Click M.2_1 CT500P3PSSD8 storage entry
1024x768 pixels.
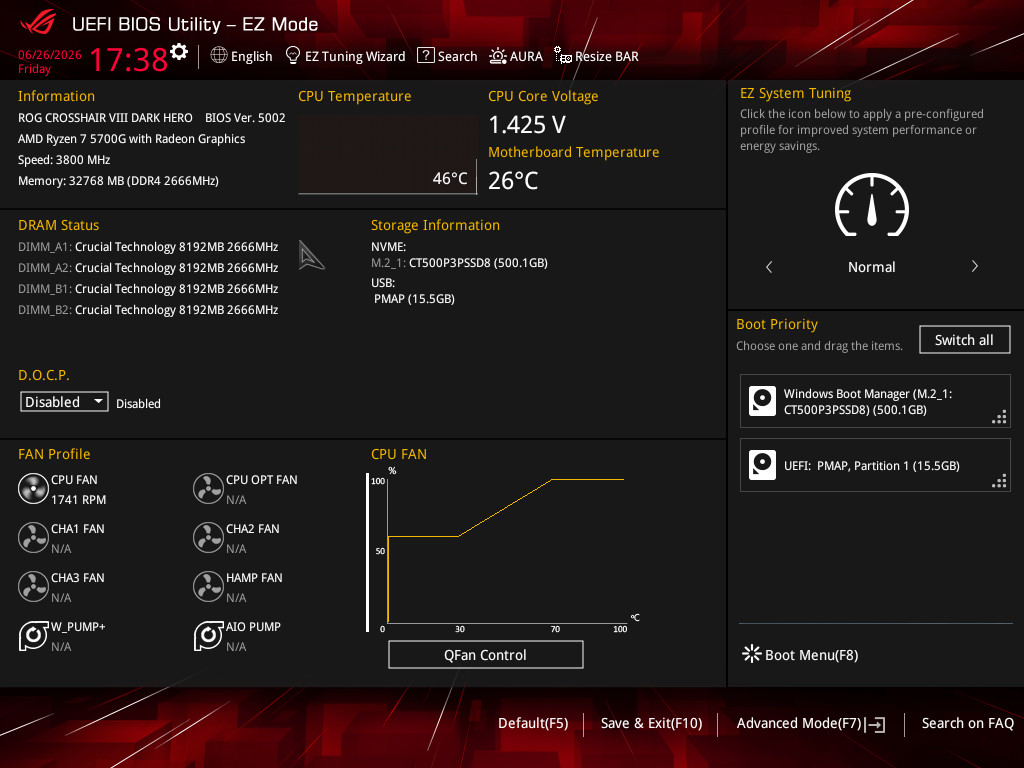[460, 263]
